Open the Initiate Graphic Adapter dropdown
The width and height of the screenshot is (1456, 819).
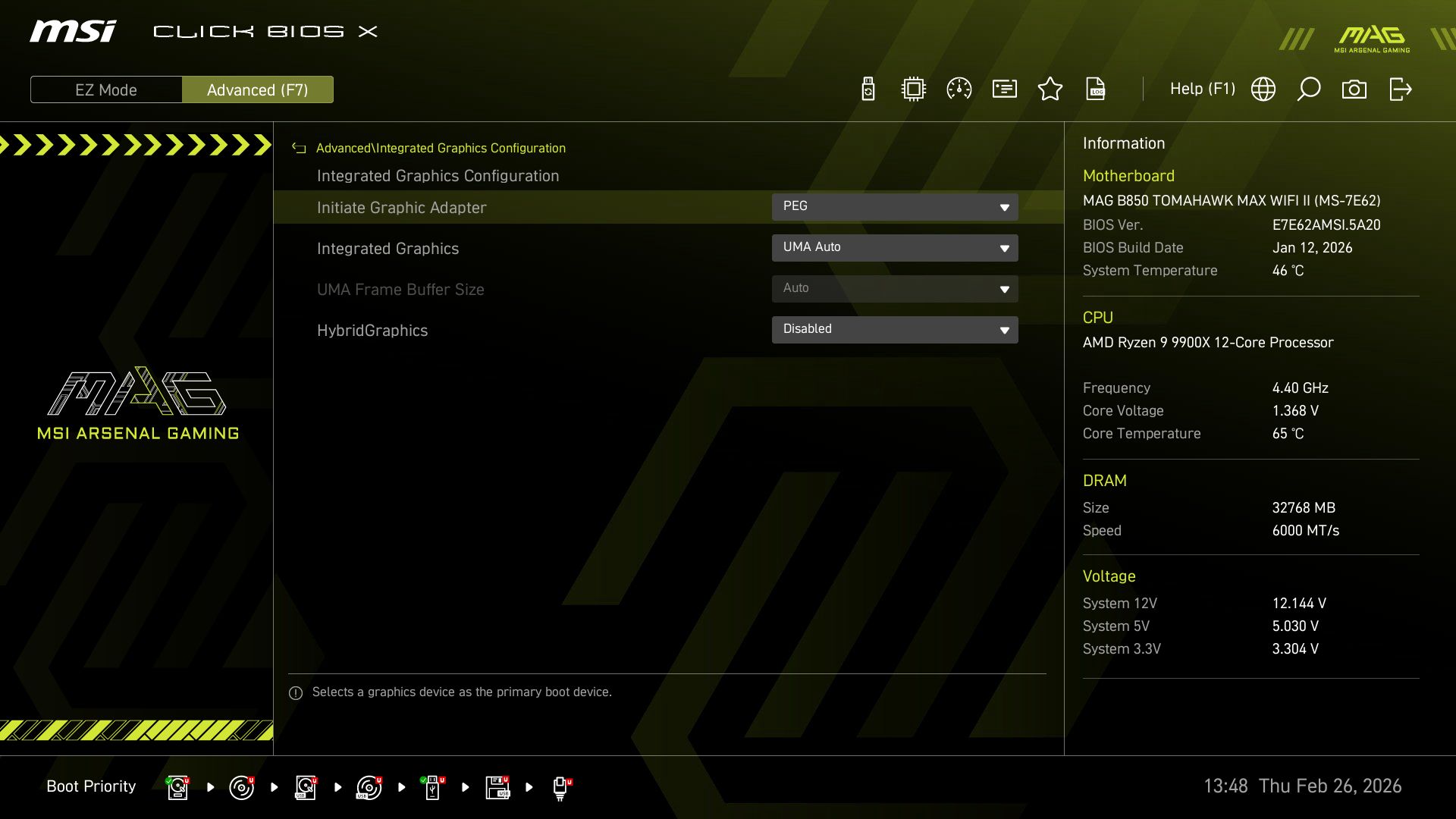(895, 206)
